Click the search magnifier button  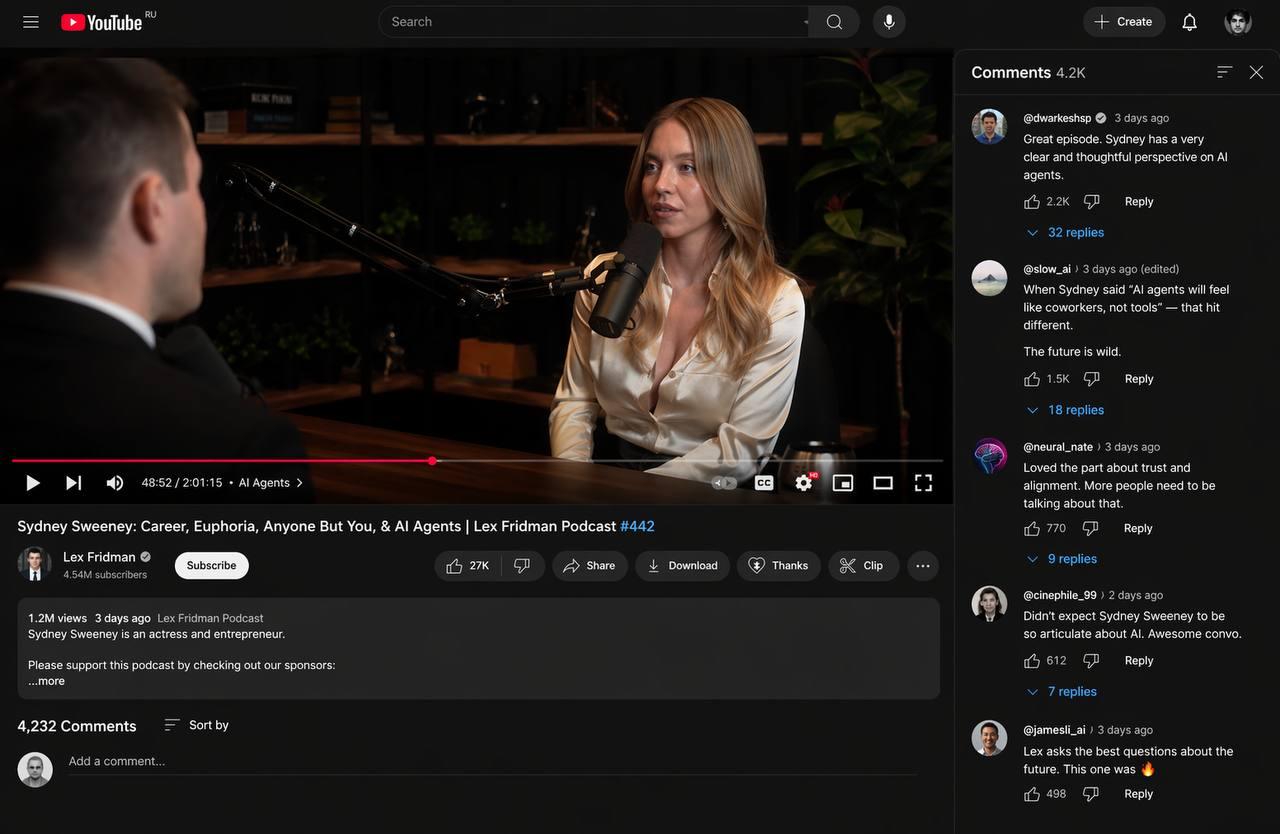click(x=834, y=22)
